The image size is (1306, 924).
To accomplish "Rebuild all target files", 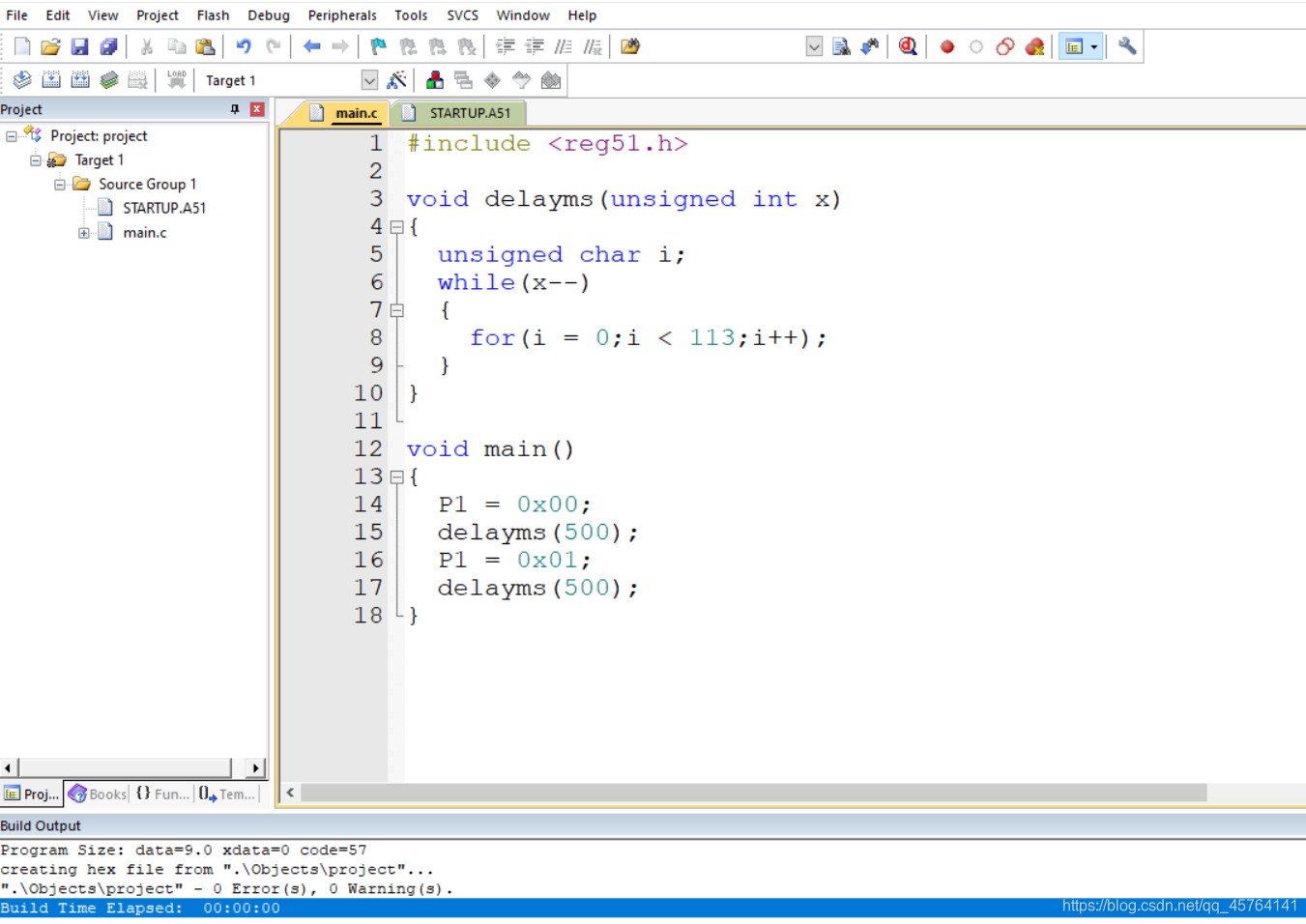I will (80, 80).
